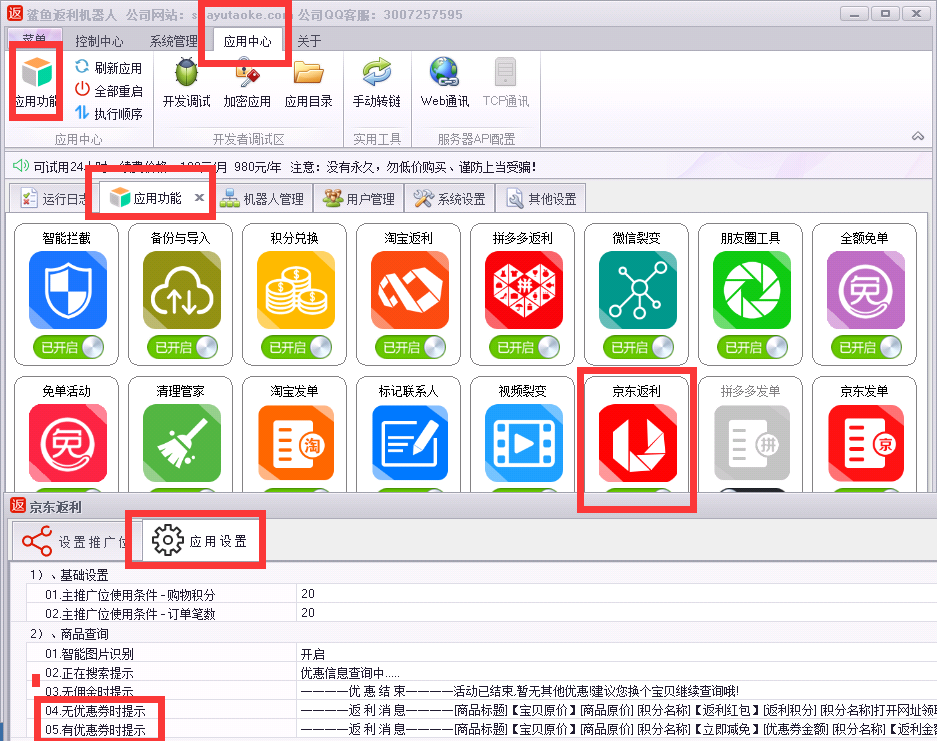The height and width of the screenshot is (741, 937).
Task: Open 视频裂变 film app icon
Action: [x=524, y=443]
